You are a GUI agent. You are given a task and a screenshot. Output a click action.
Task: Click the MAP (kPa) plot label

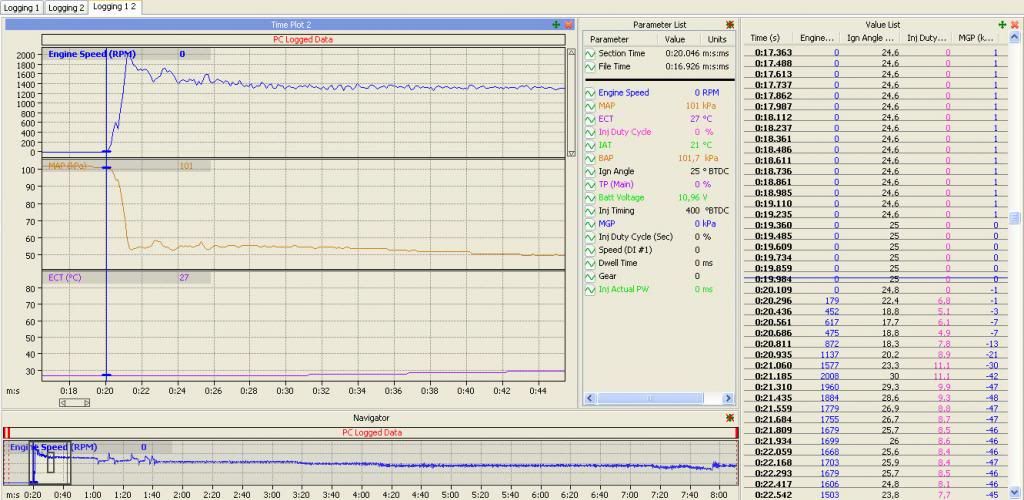(67, 166)
